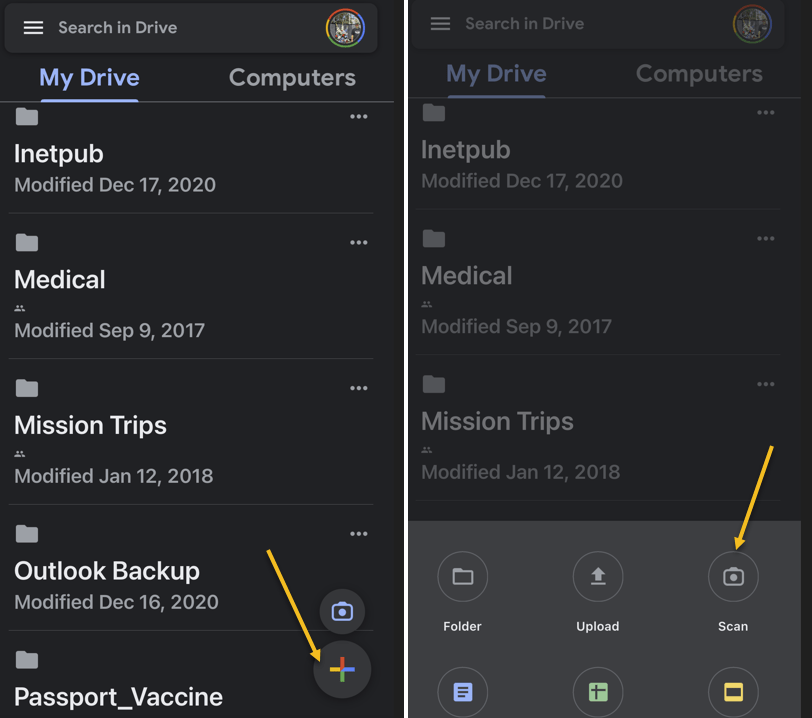The width and height of the screenshot is (812, 718).
Task: Create a new Folder from the create menu
Action: click(462, 577)
